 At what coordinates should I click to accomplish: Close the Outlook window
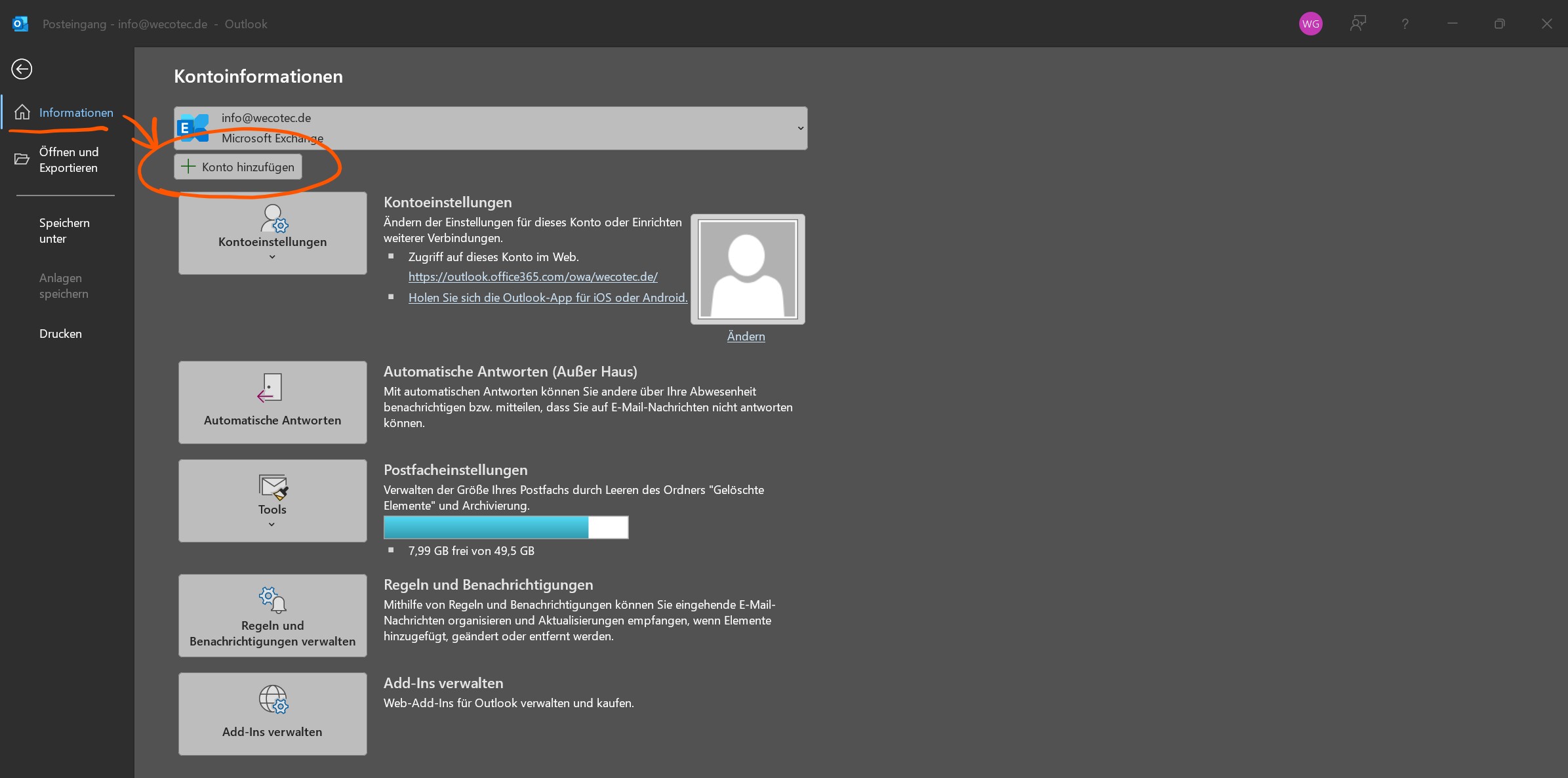click(1546, 24)
